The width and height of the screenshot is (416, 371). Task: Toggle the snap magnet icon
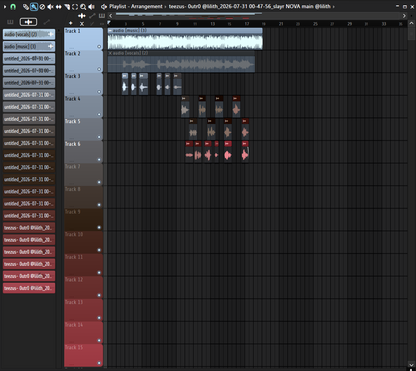[13, 6]
